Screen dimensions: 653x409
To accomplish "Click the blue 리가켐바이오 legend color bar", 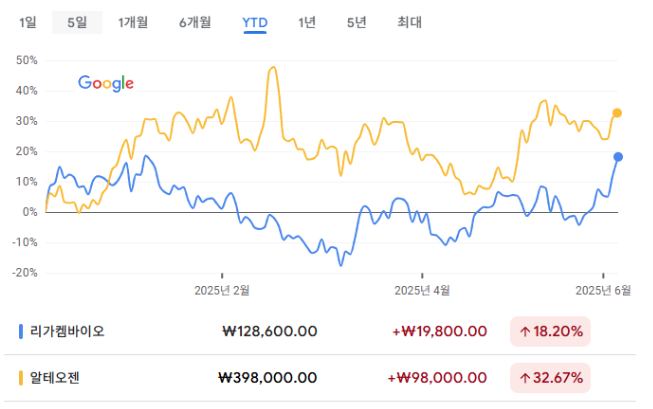I will [x=21, y=332].
